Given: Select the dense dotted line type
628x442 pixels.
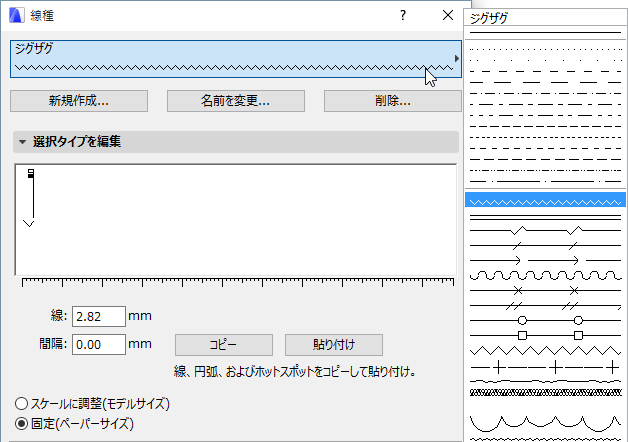Looking at the screenshot, I should pos(545,50).
